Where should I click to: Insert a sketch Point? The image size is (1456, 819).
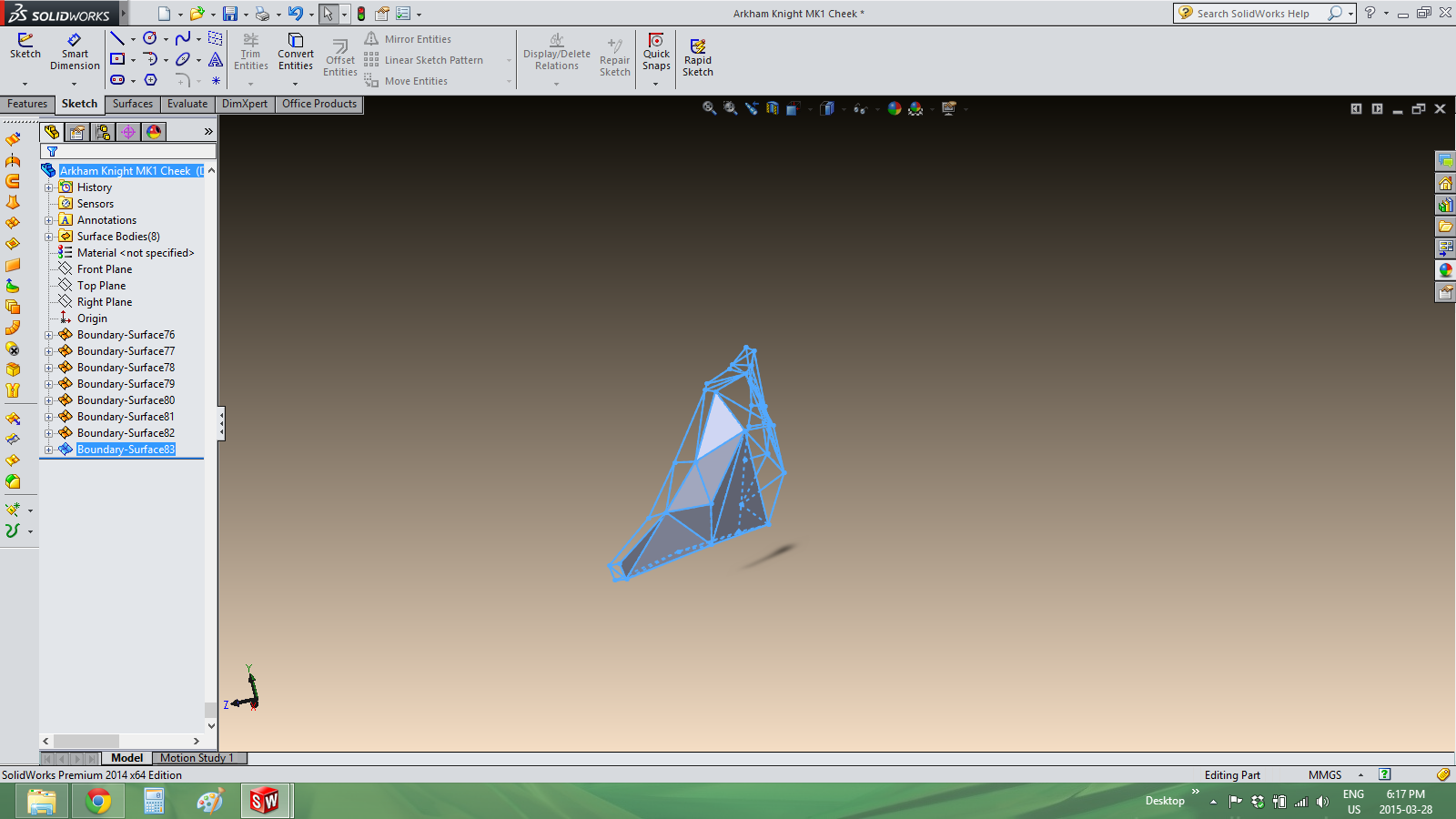(216, 80)
